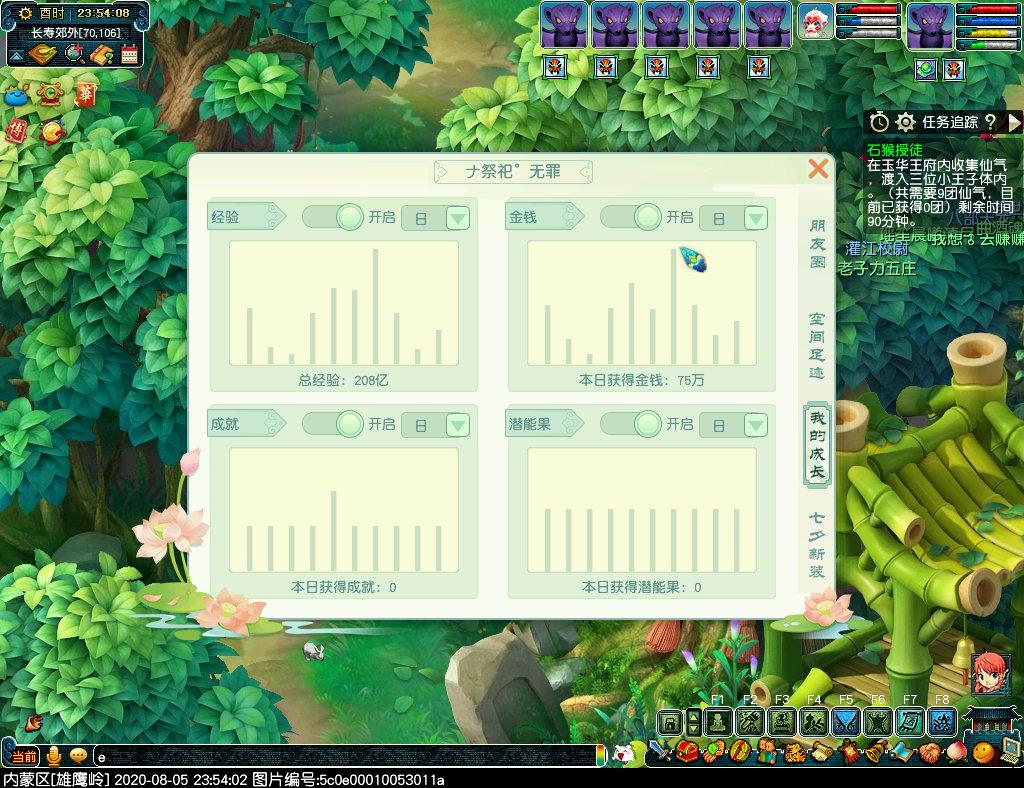1024x788 pixels.
Task: Switch skill bar page up
Action: click(694, 716)
